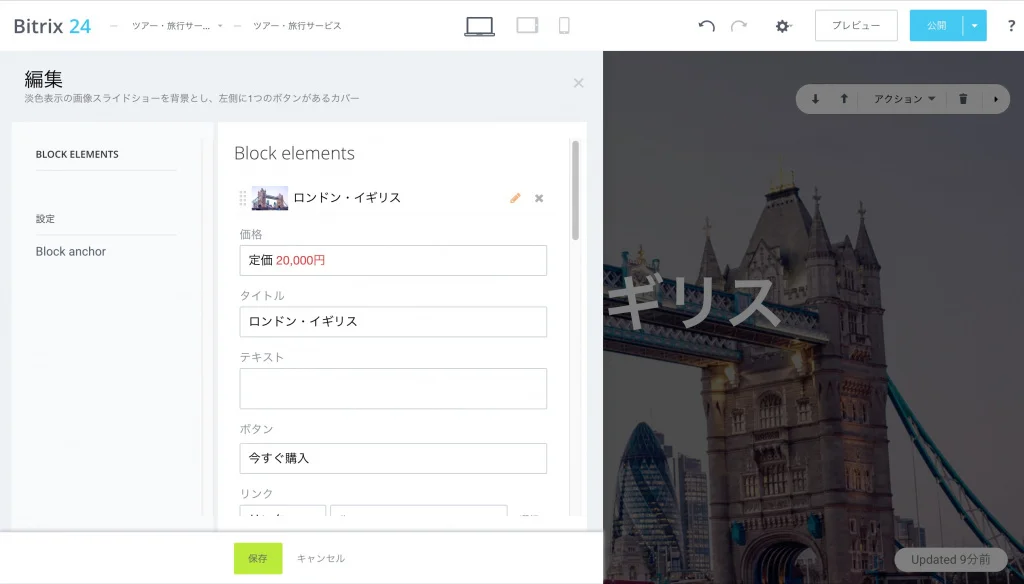Delete the block with trash icon

[x=963, y=99]
